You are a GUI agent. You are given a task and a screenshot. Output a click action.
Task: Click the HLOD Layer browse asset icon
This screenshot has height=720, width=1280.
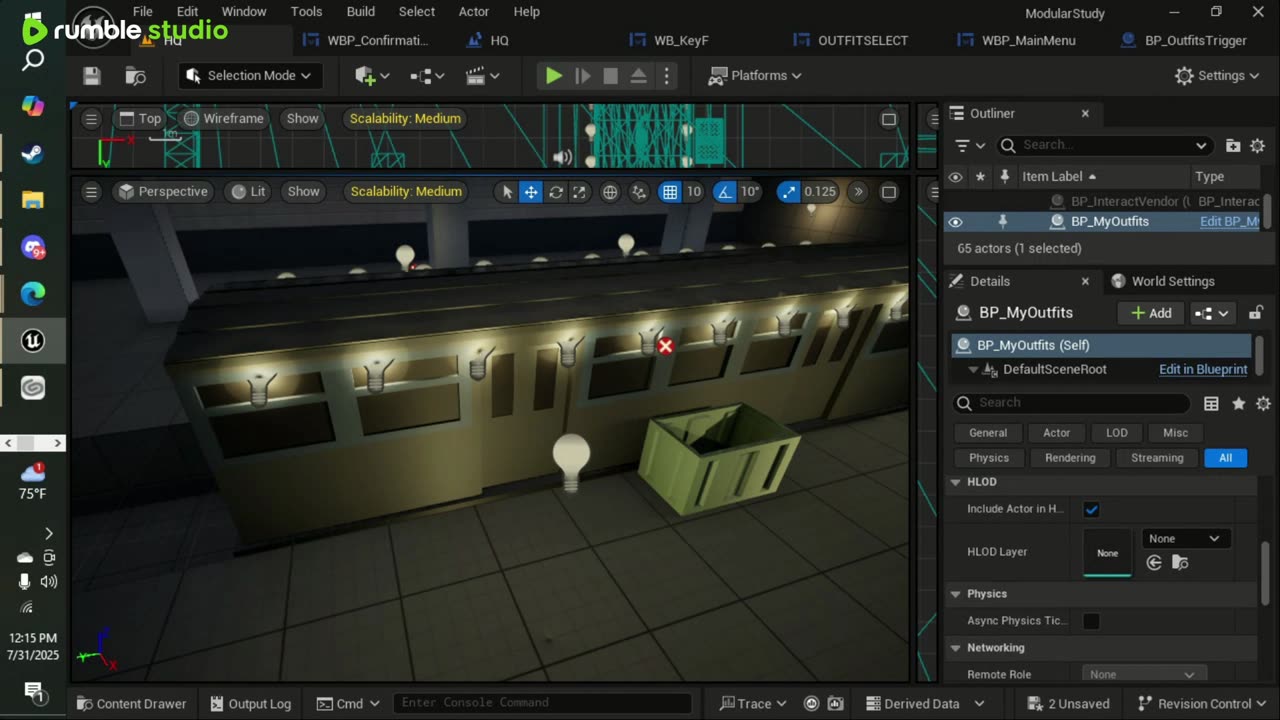click(x=1180, y=563)
